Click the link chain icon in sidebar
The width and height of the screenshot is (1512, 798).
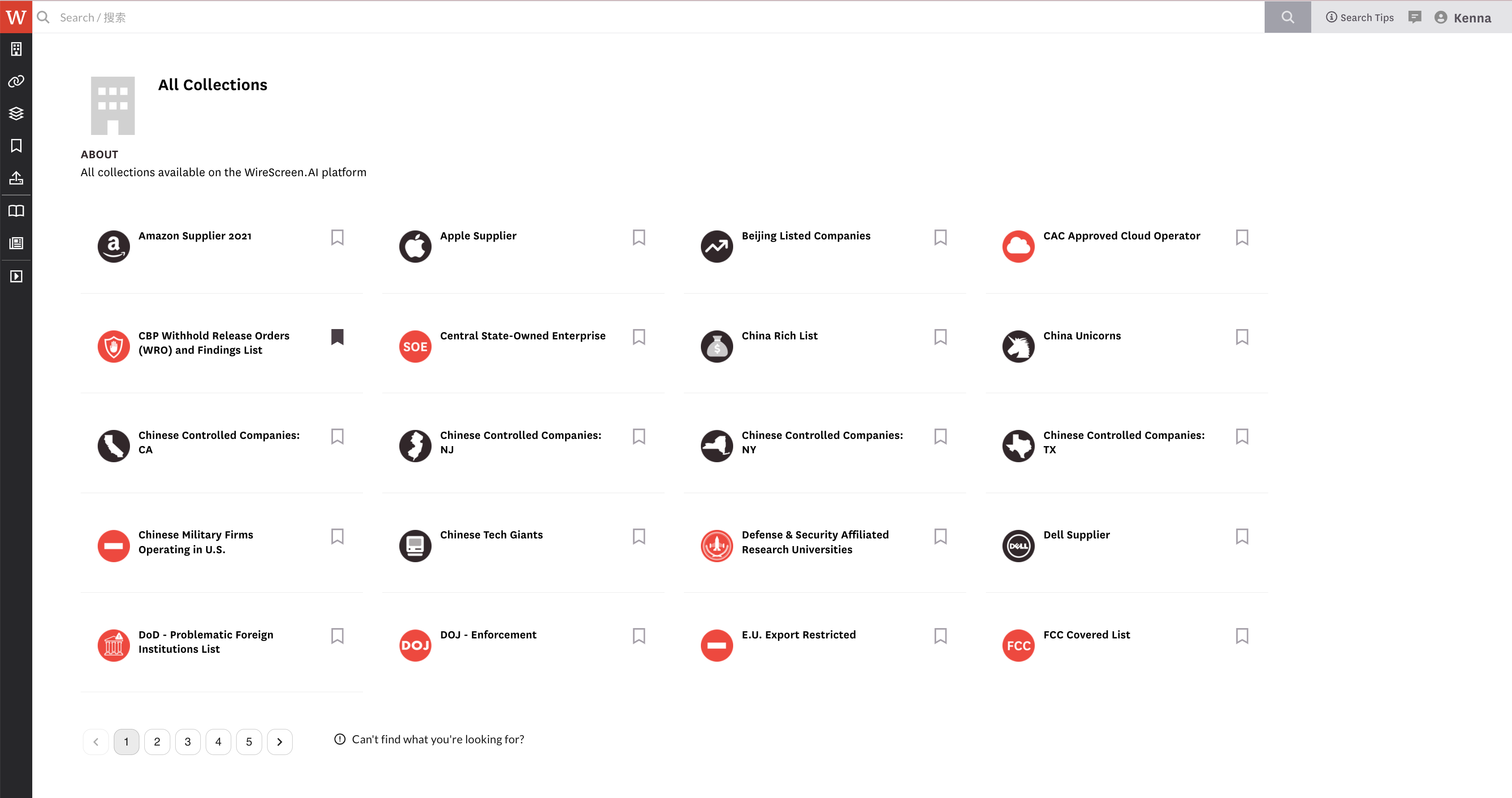point(16,81)
